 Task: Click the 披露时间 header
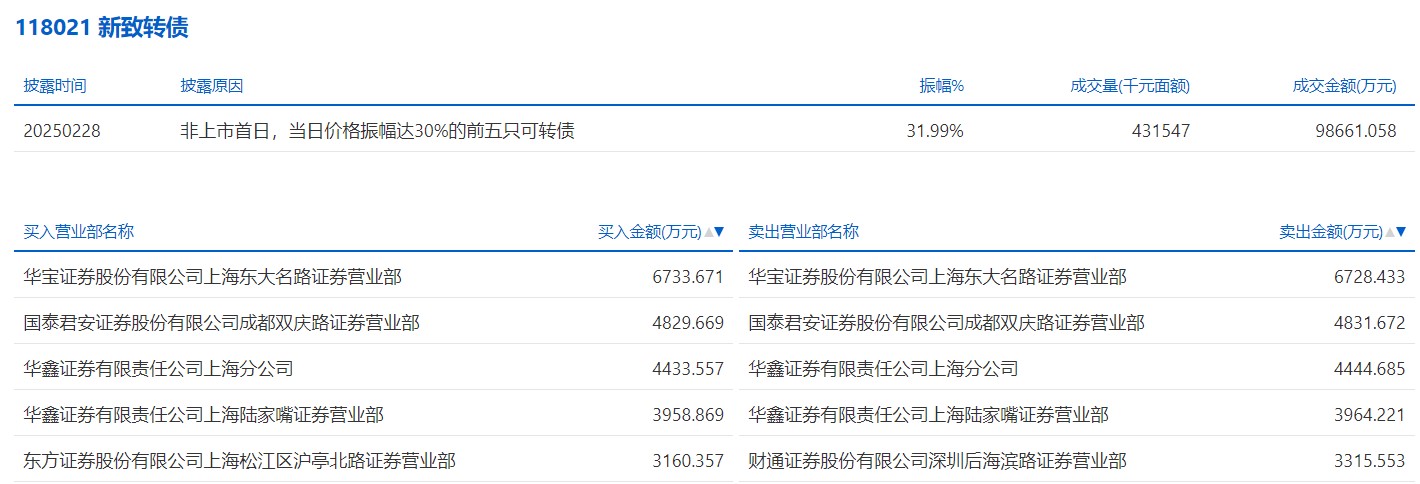click(55, 86)
